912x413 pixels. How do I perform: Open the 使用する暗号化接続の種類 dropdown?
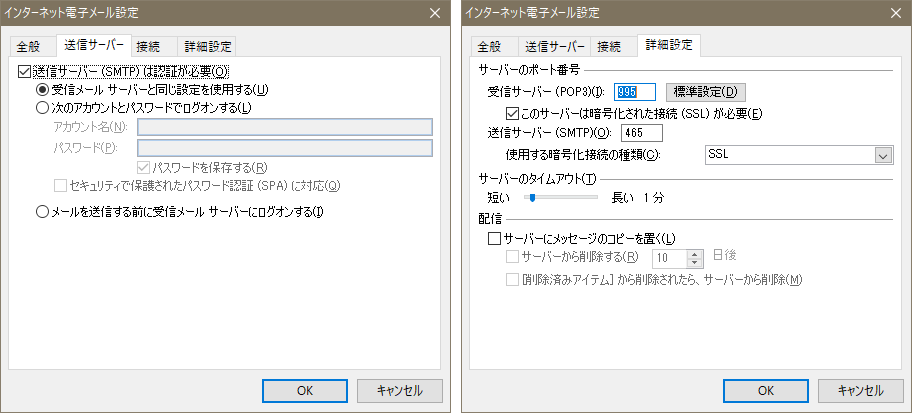(x=798, y=155)
